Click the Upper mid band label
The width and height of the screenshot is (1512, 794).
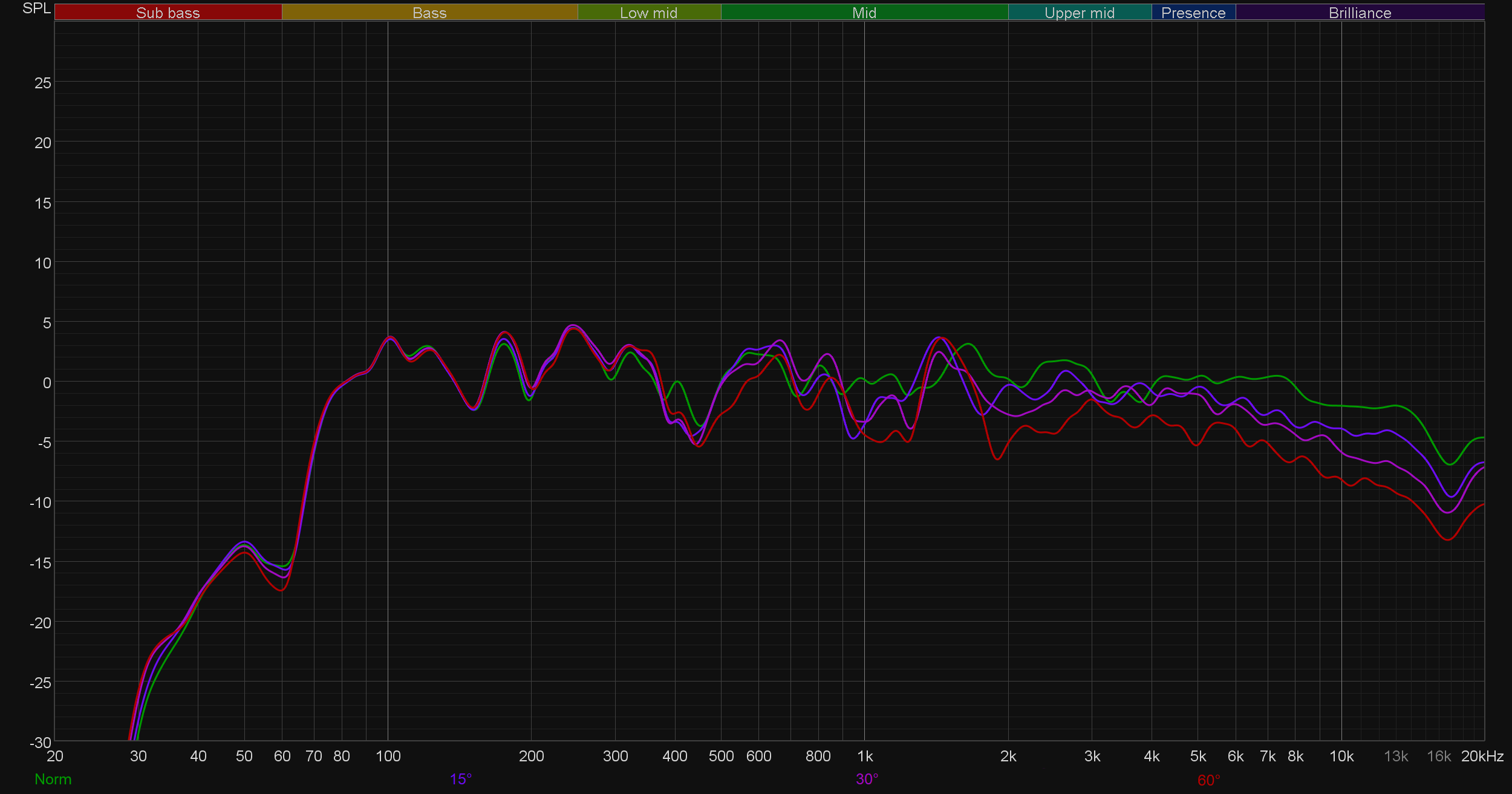(1079, 13)
